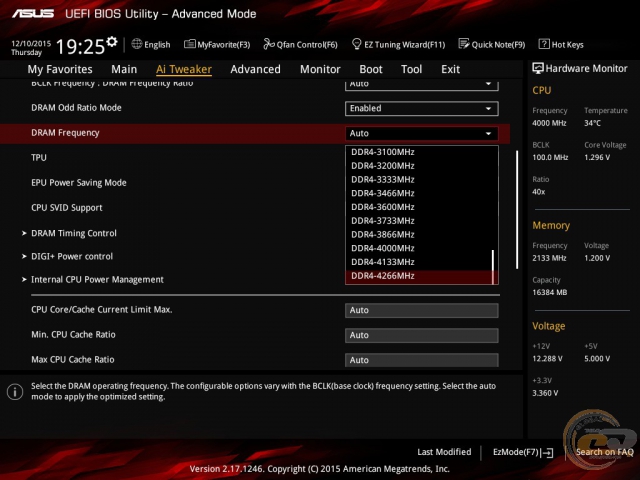640x480 pixels.
Task: Click the info icon beside help text
Action: (15, 392)
